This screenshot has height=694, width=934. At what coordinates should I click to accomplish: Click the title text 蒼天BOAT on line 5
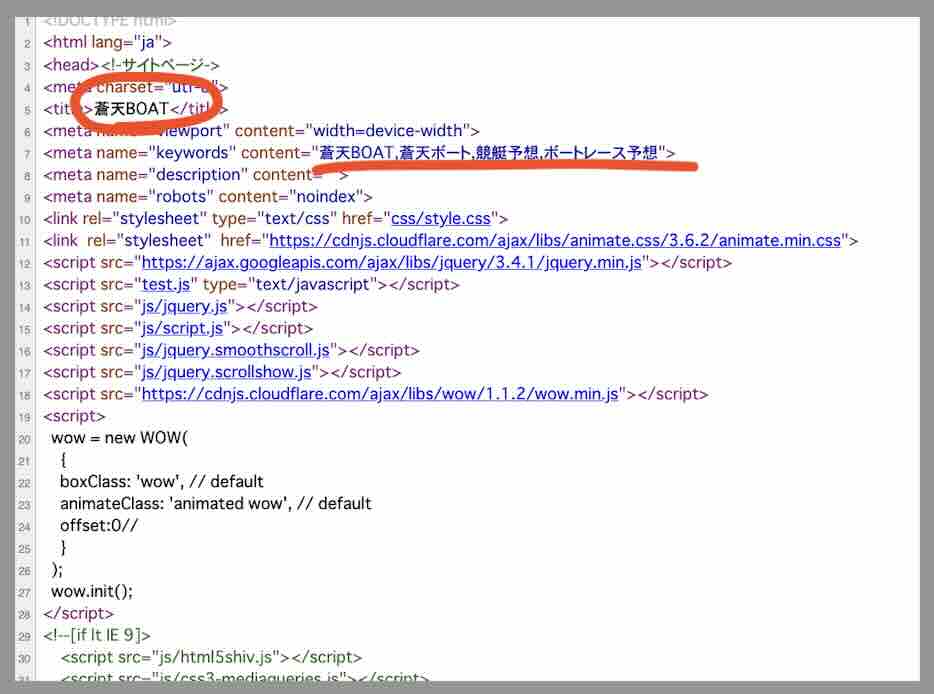[132, 109]
